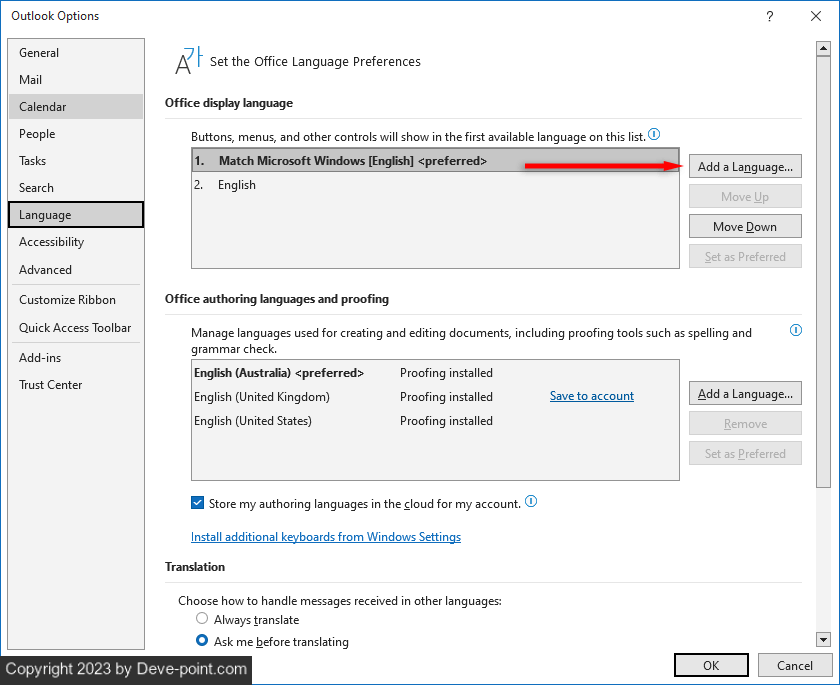The image size is (840, 685).
Task: Select English (Australia) authoring language row
Action: pyautogui.click(x=436, y=373)
